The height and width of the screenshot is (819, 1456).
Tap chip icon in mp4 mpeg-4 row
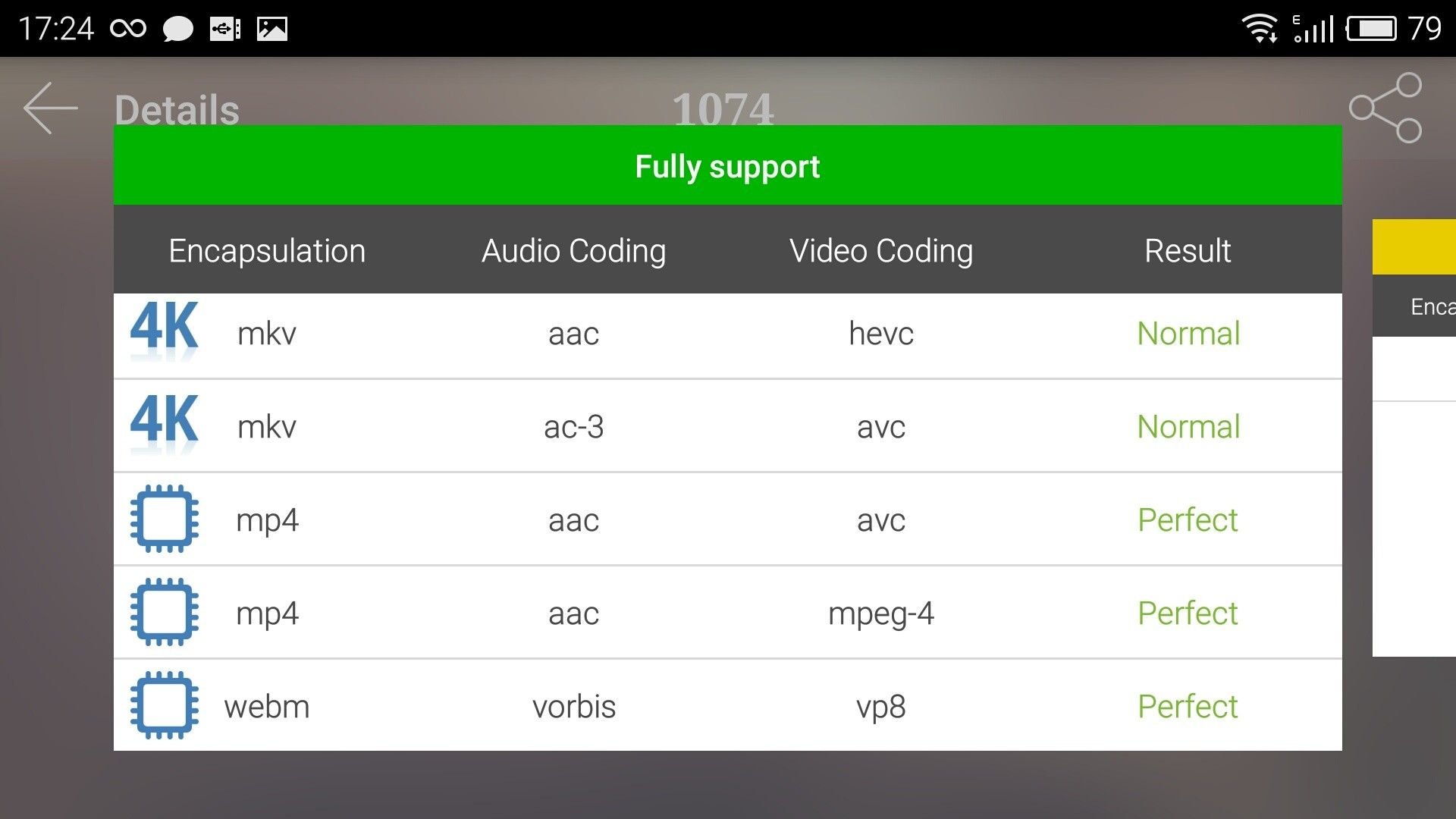(165, 612)
